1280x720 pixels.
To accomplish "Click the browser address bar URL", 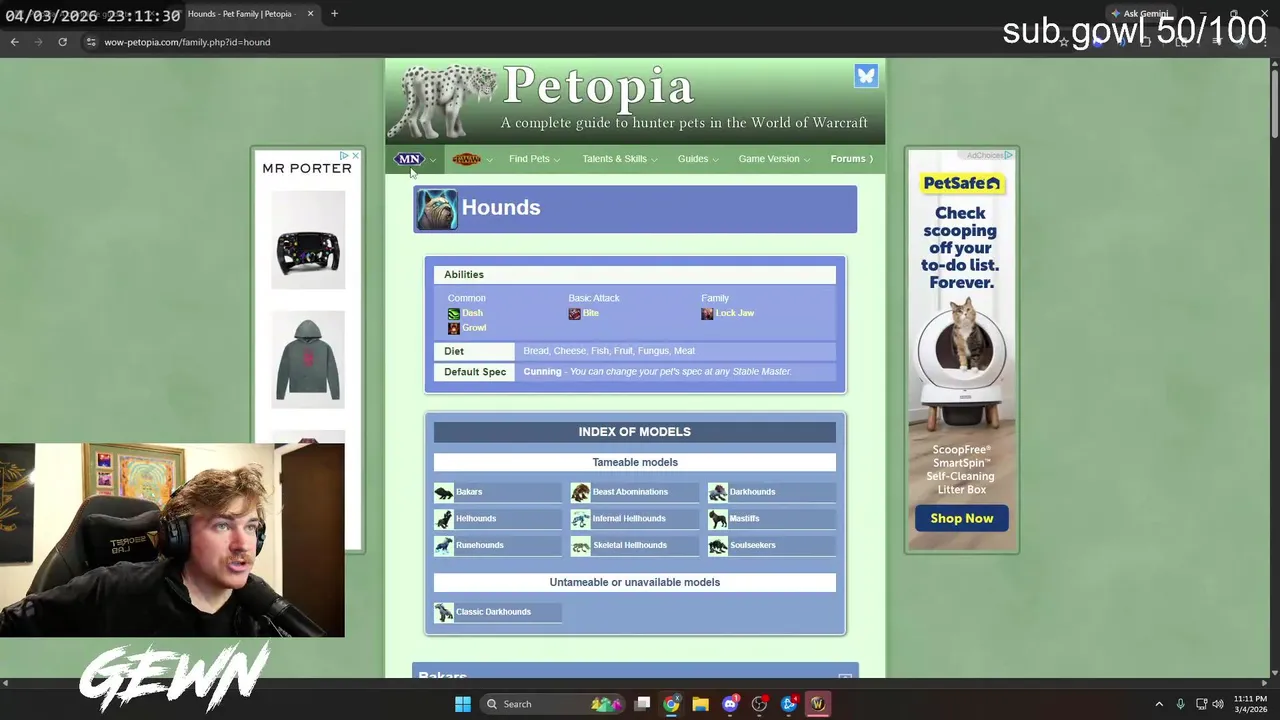I will pyautogui.click(x=187, y=42).
